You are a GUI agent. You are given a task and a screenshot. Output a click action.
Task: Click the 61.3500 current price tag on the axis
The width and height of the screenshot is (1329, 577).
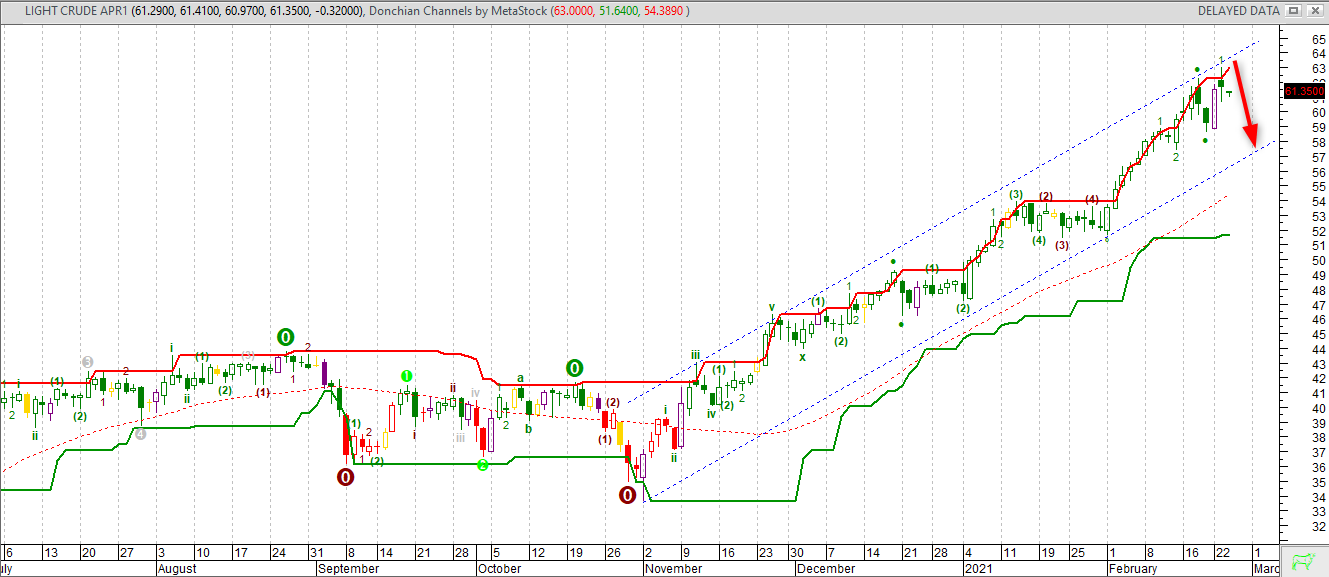(1304, 91)
